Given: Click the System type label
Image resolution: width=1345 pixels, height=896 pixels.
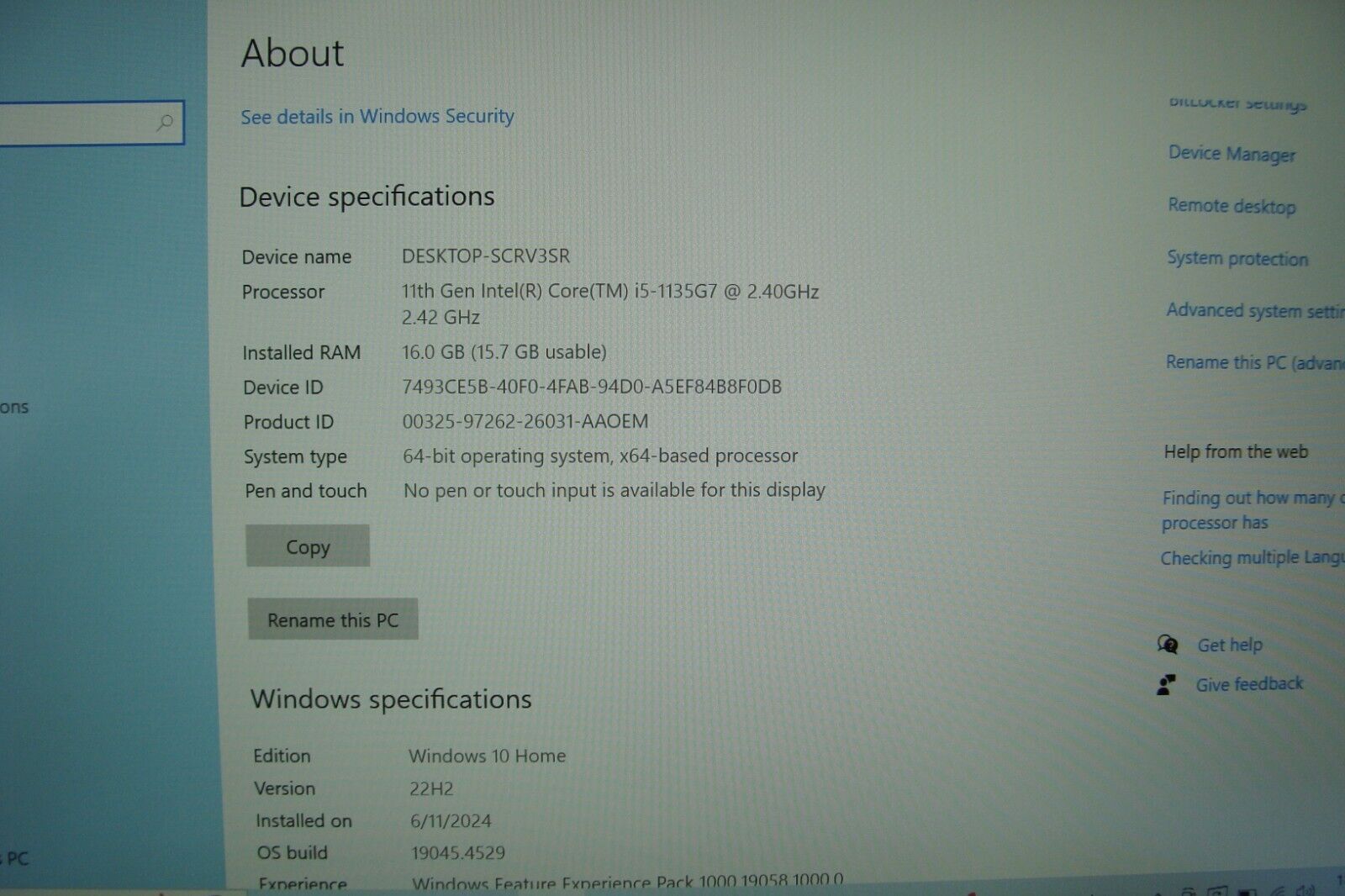Looking at the screenshot, I should click(295, 457).
